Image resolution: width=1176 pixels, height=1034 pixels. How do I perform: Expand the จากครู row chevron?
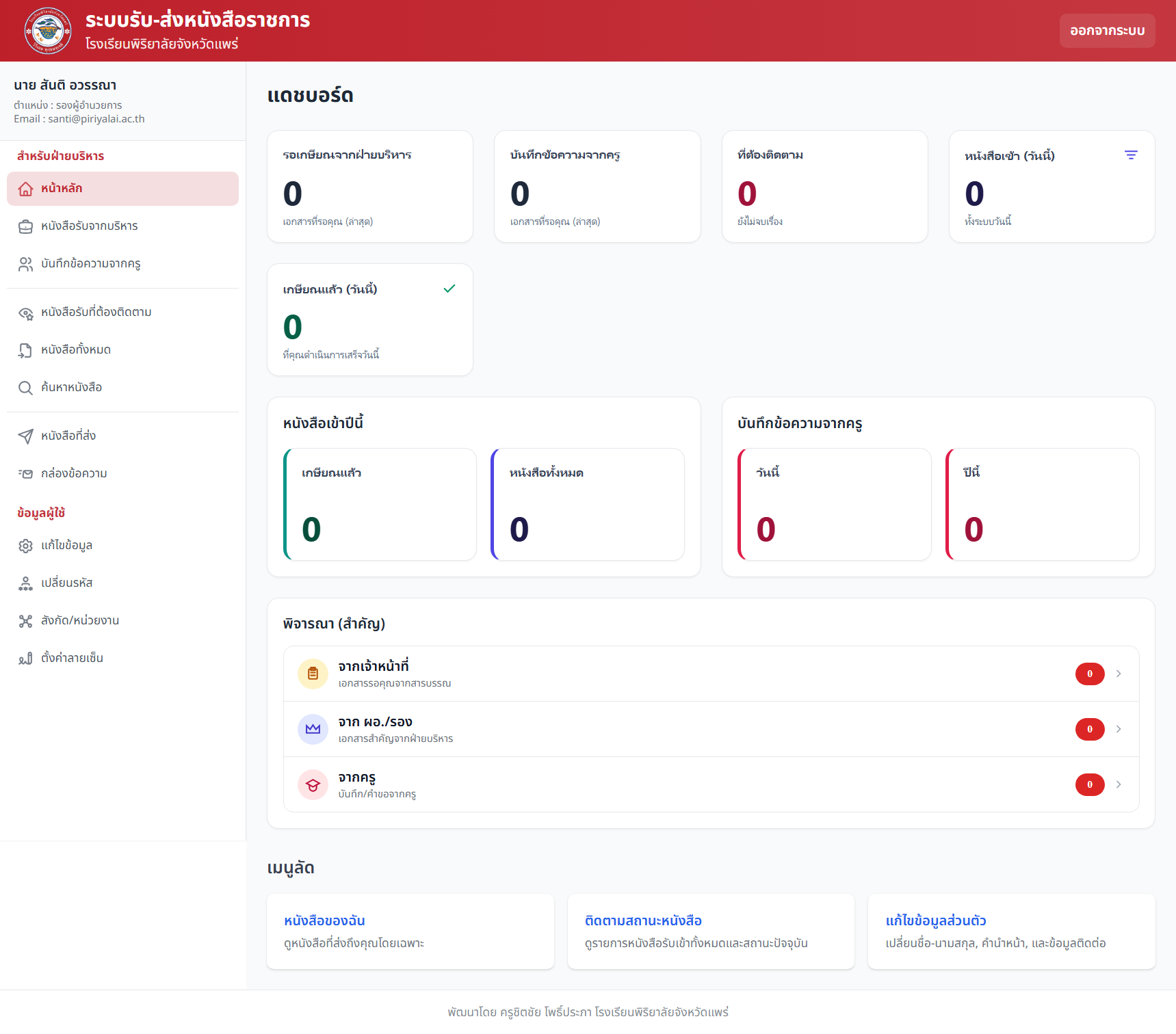[1119, 784]
